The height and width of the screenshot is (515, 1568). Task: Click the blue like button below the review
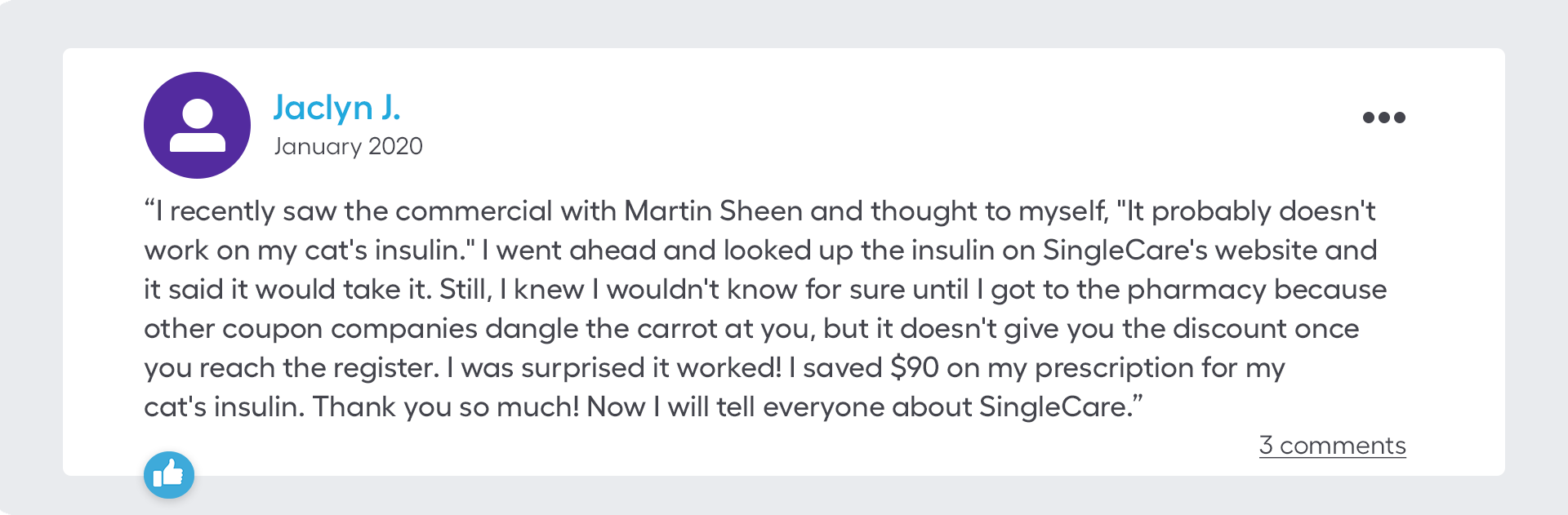(169, 476)
